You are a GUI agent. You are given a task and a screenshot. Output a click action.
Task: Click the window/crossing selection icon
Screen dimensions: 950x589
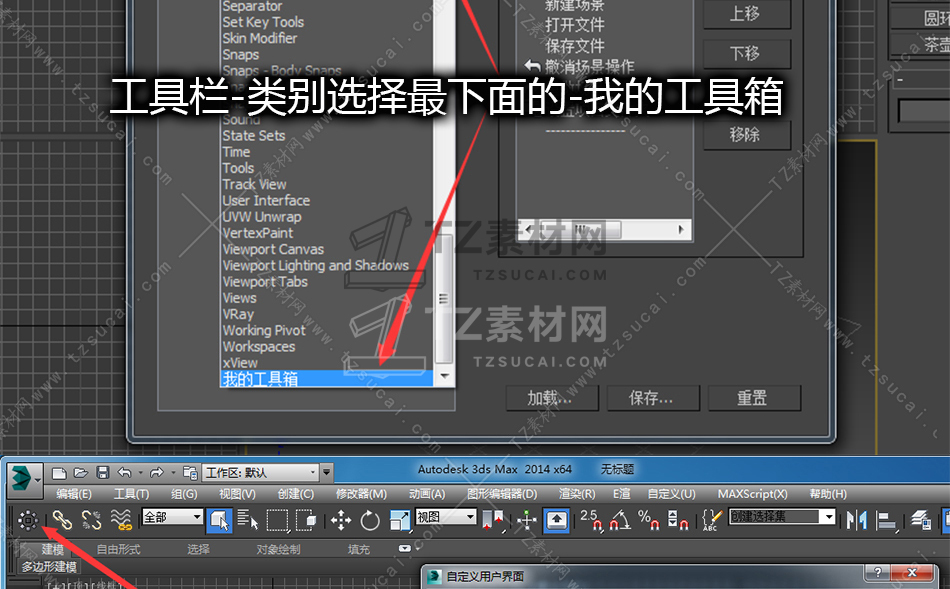click(306, 520)
